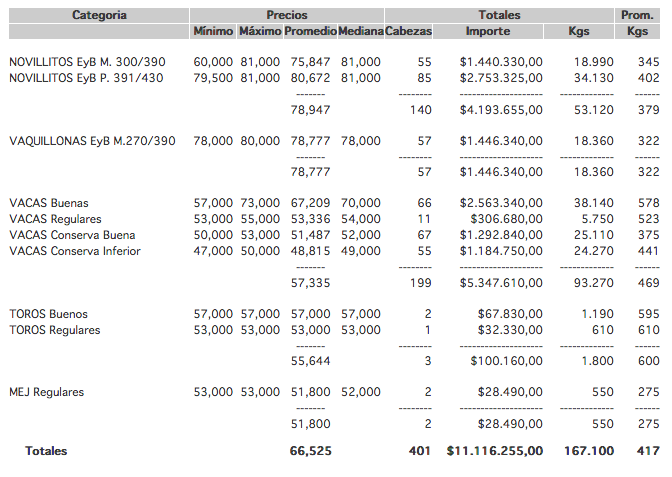
Task: Click the Importe column header
Action: (487, 31)
